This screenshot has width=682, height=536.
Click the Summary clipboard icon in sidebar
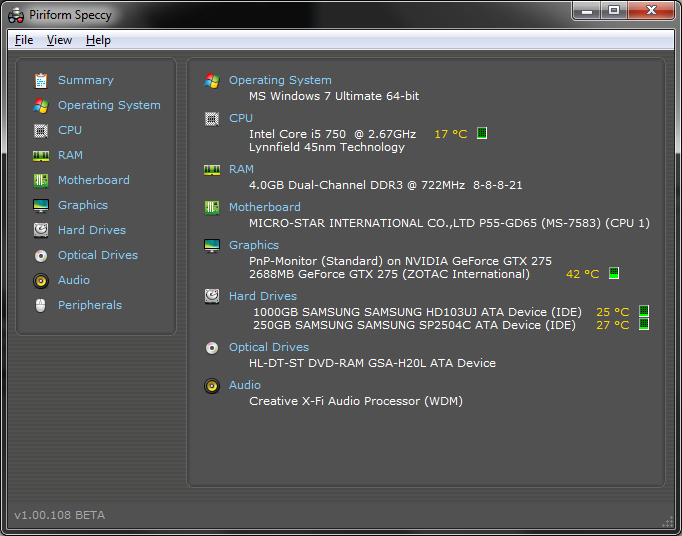tap(41, 81)
